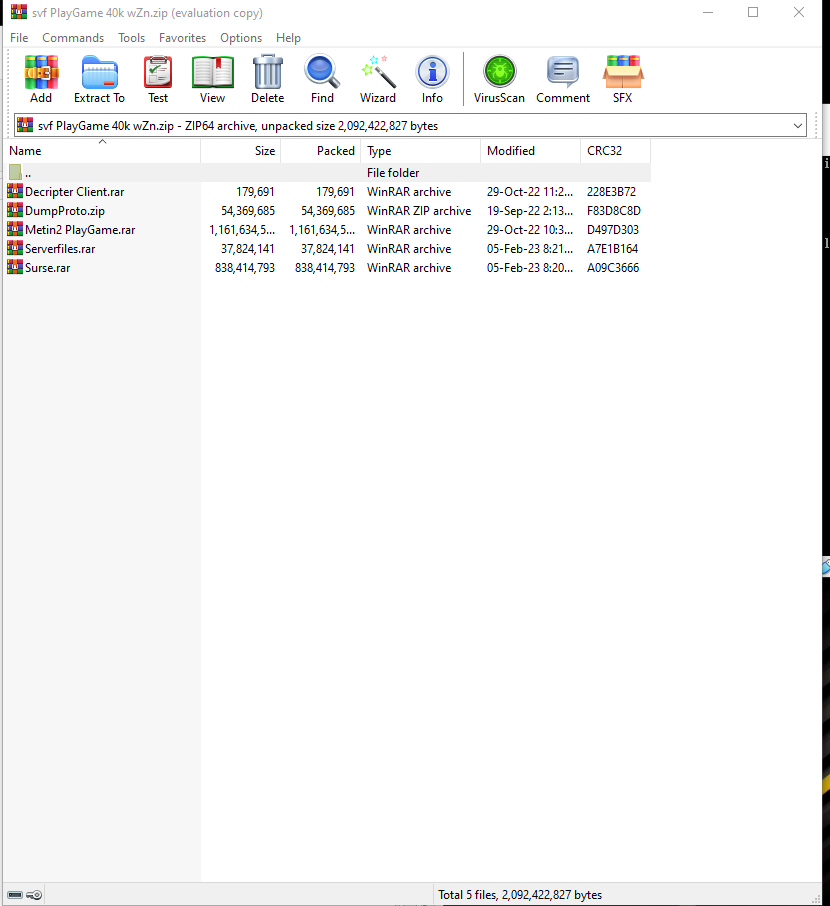
Task: Sort by the Name column header
Action: coord(102,150)
